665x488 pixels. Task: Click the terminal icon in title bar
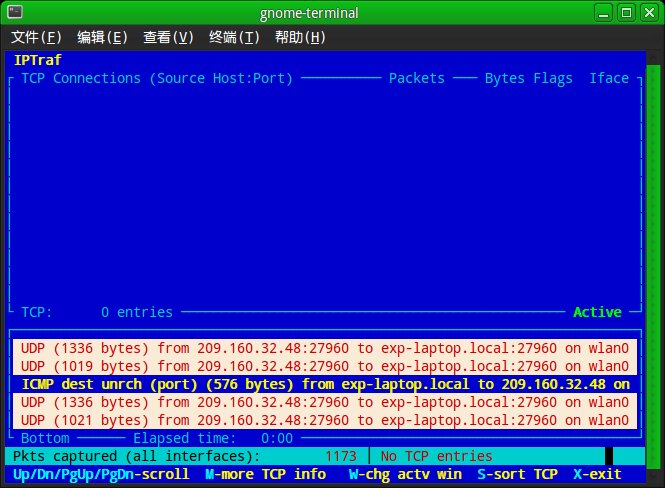tap(15, 12)
